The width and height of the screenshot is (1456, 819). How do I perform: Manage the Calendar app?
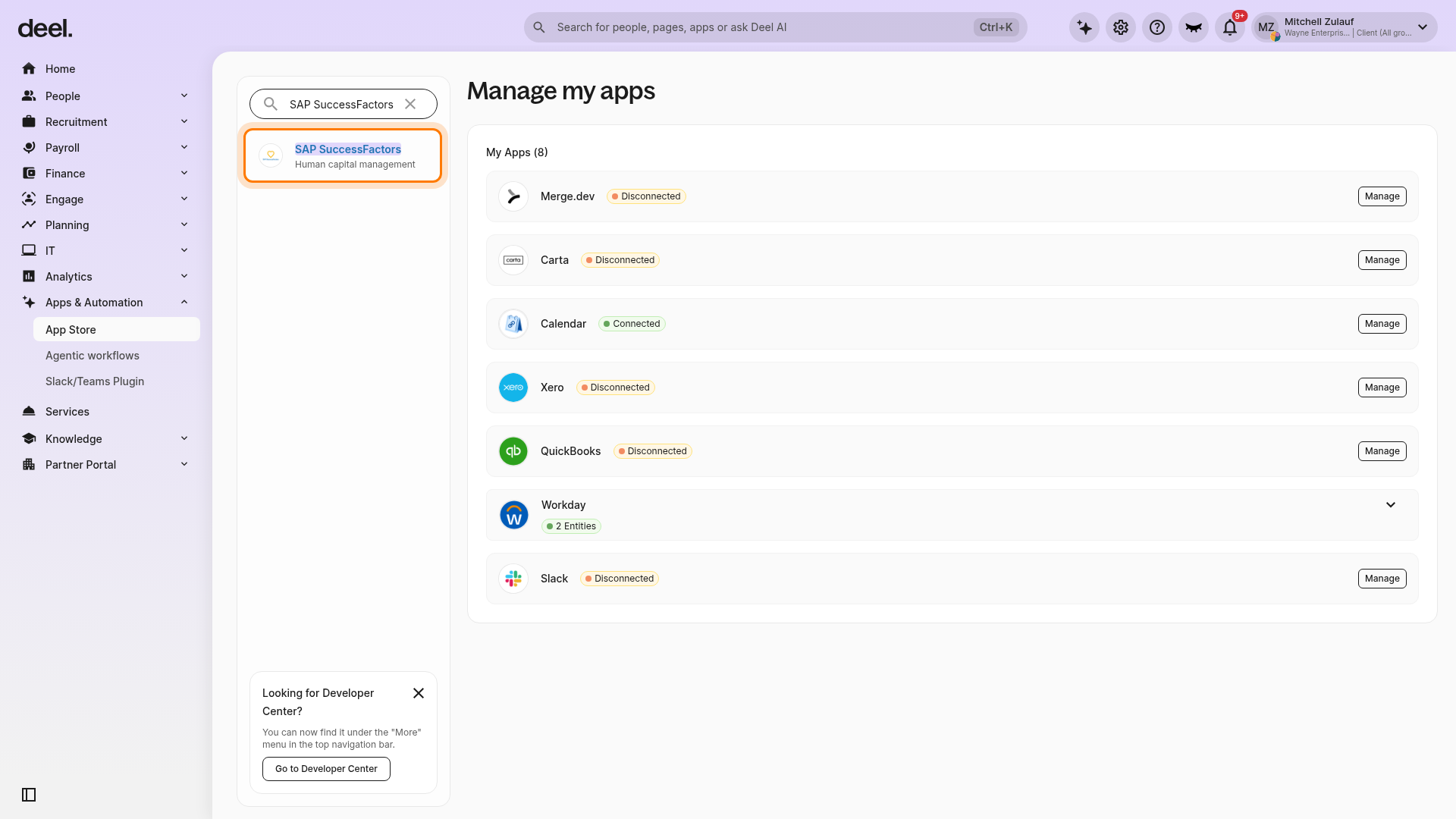tap(1382, 324)
